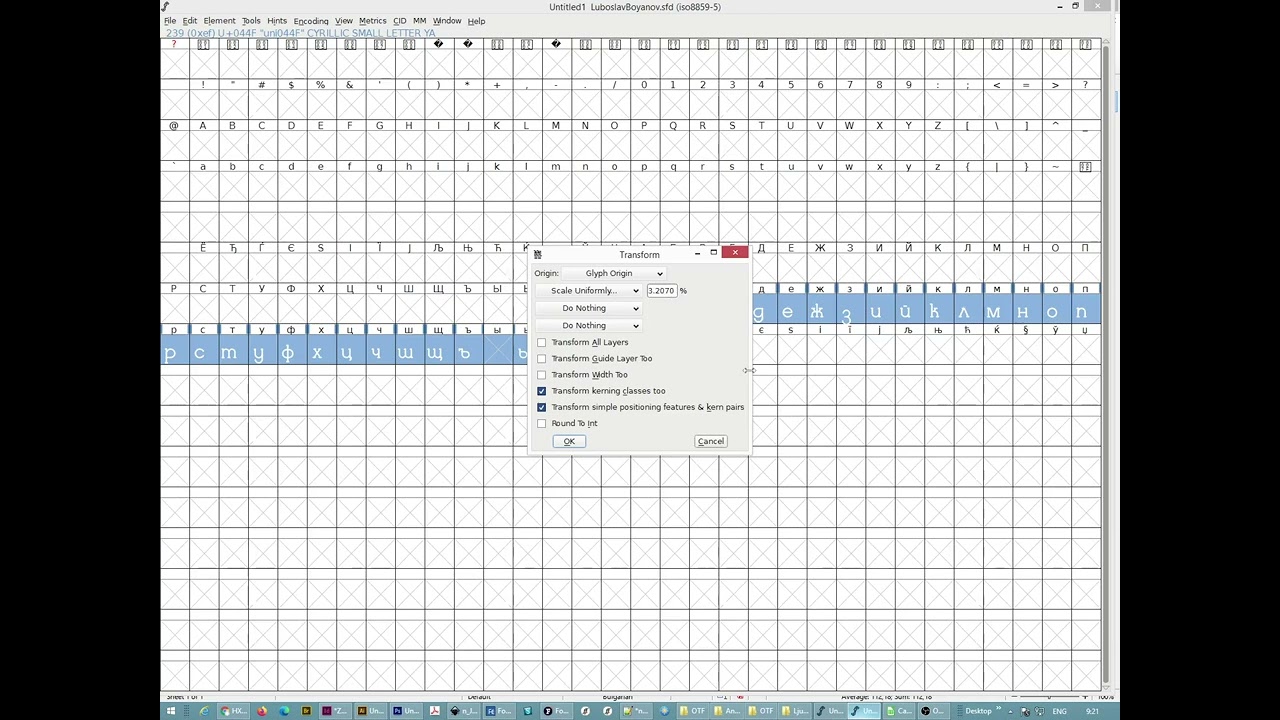Open the third transform dropdown, last Do Nothing
The width and height of the screenshot is (1280, 720).
(x=588, y=325)
